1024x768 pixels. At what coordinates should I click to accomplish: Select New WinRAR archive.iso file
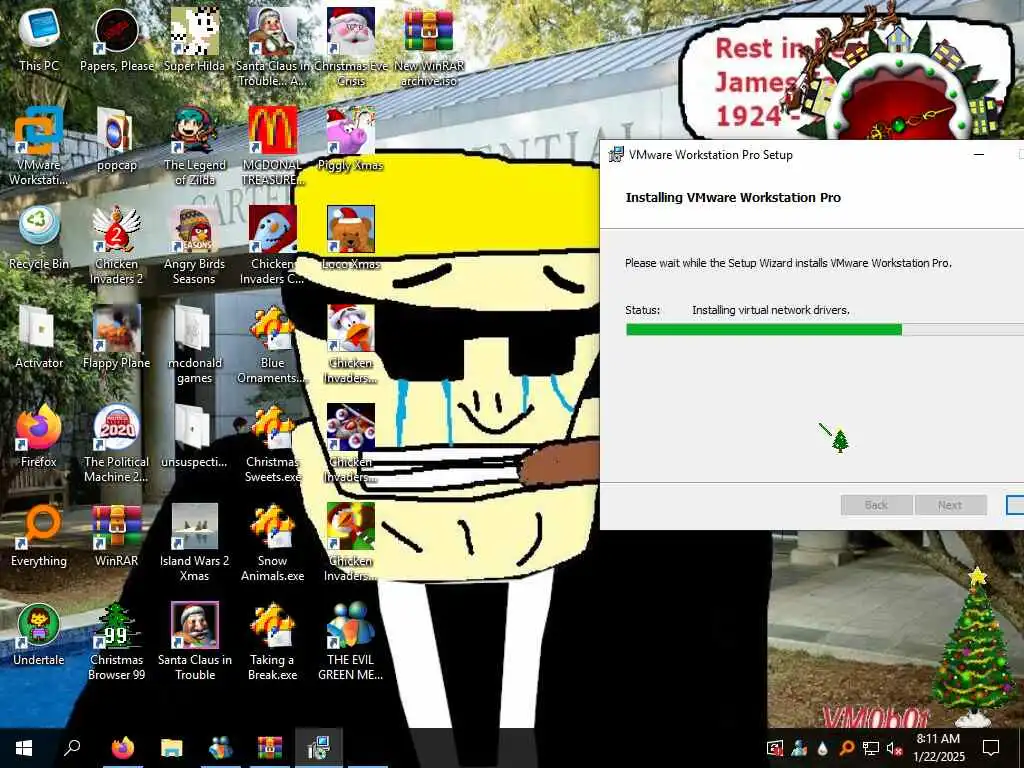point(428,46)
